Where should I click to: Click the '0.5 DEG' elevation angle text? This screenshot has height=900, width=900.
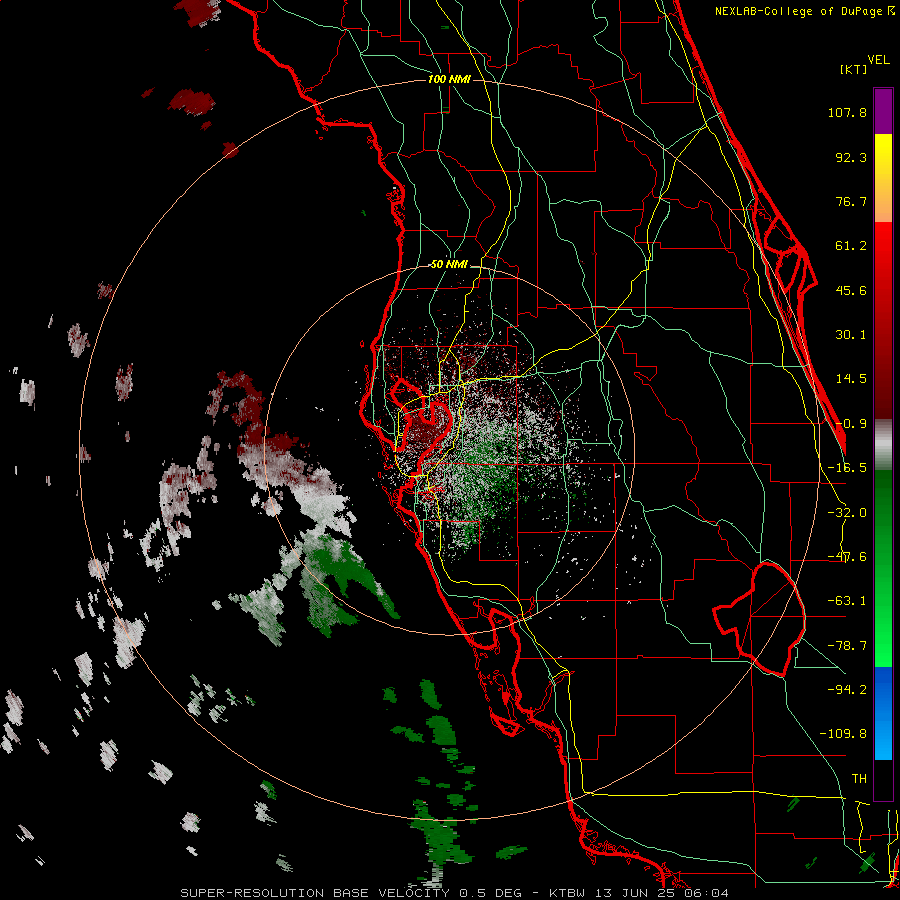pos(491,893)
